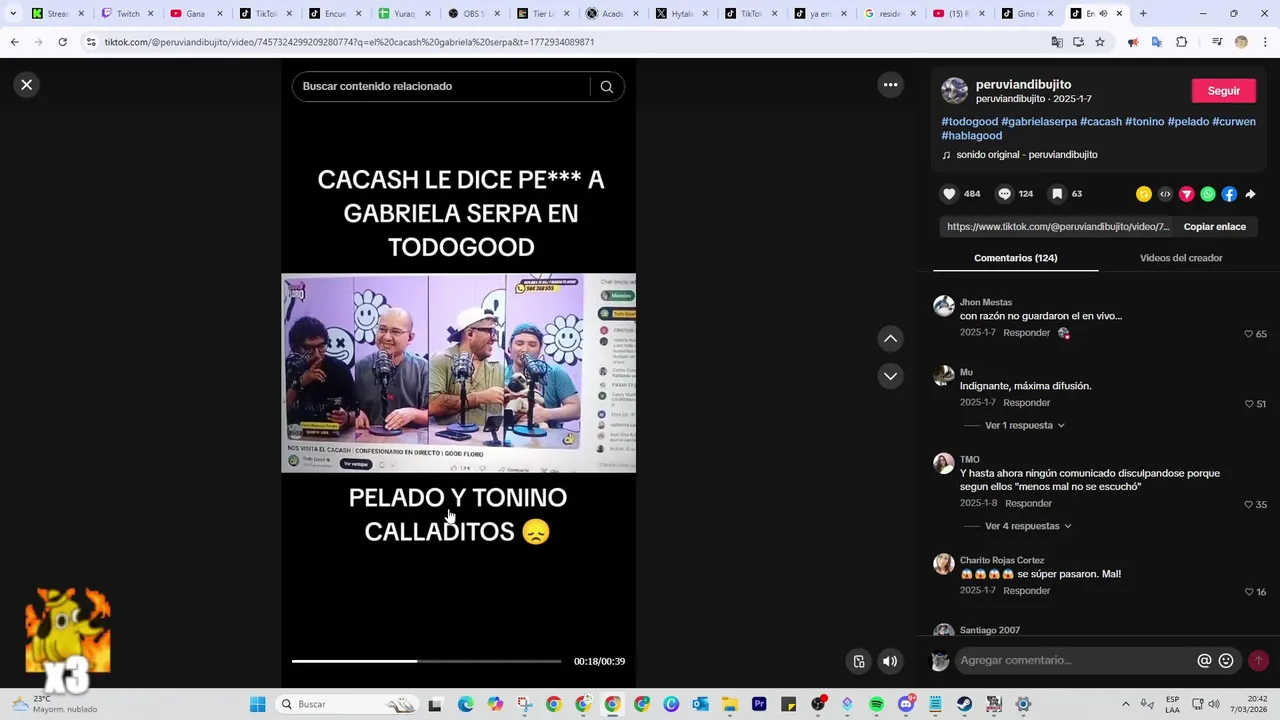Save video with the bookmark icon
1280x720 pixels.
click(x=1056, y=194)
